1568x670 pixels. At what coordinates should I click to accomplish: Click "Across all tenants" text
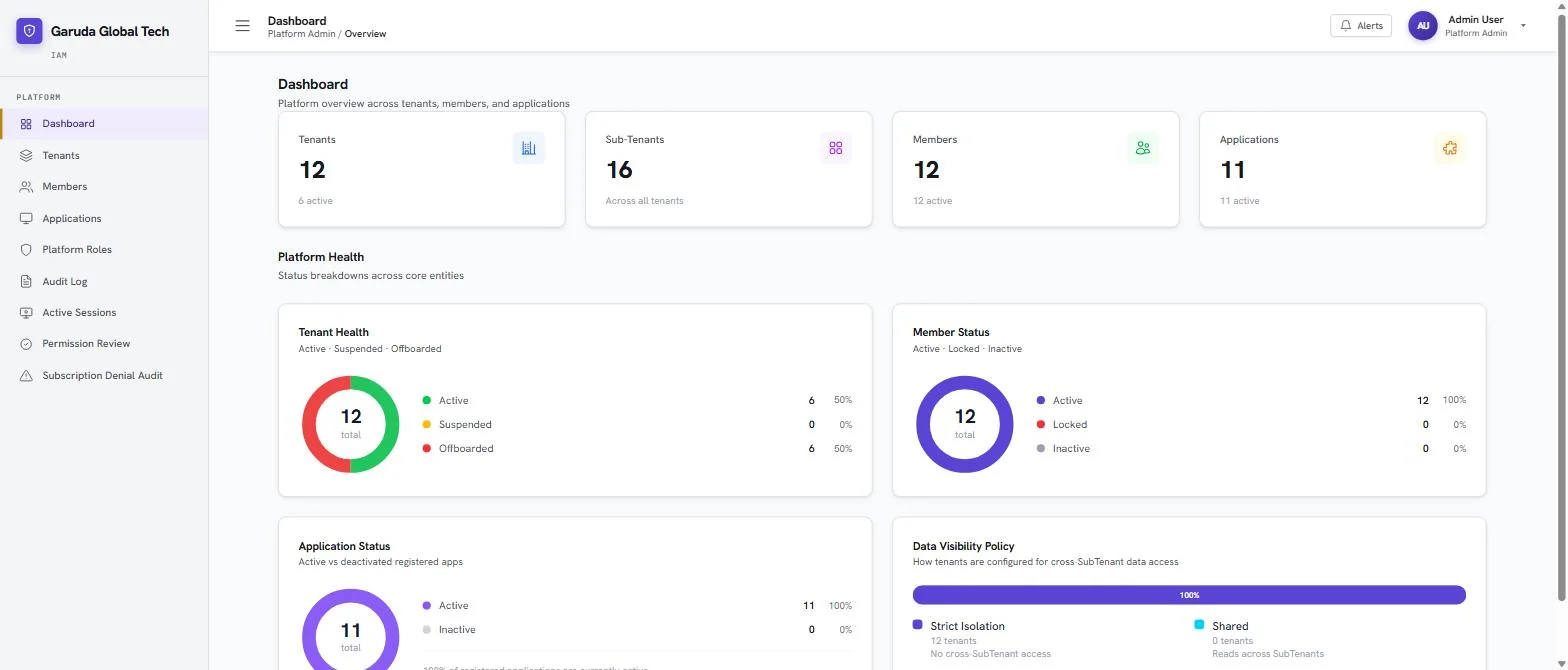click(645, 201)
